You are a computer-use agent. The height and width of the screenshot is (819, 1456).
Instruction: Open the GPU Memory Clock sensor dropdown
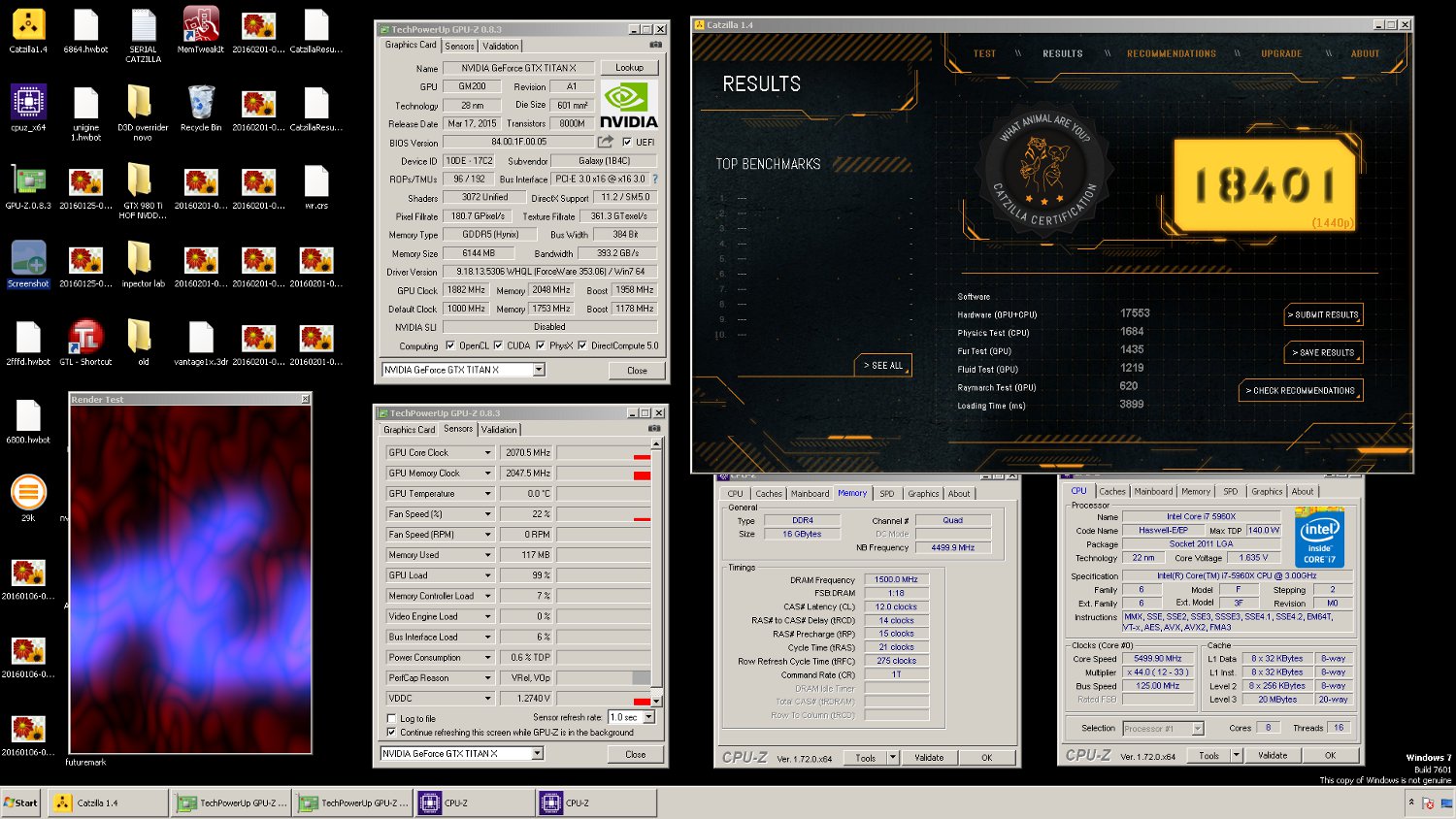487,474
